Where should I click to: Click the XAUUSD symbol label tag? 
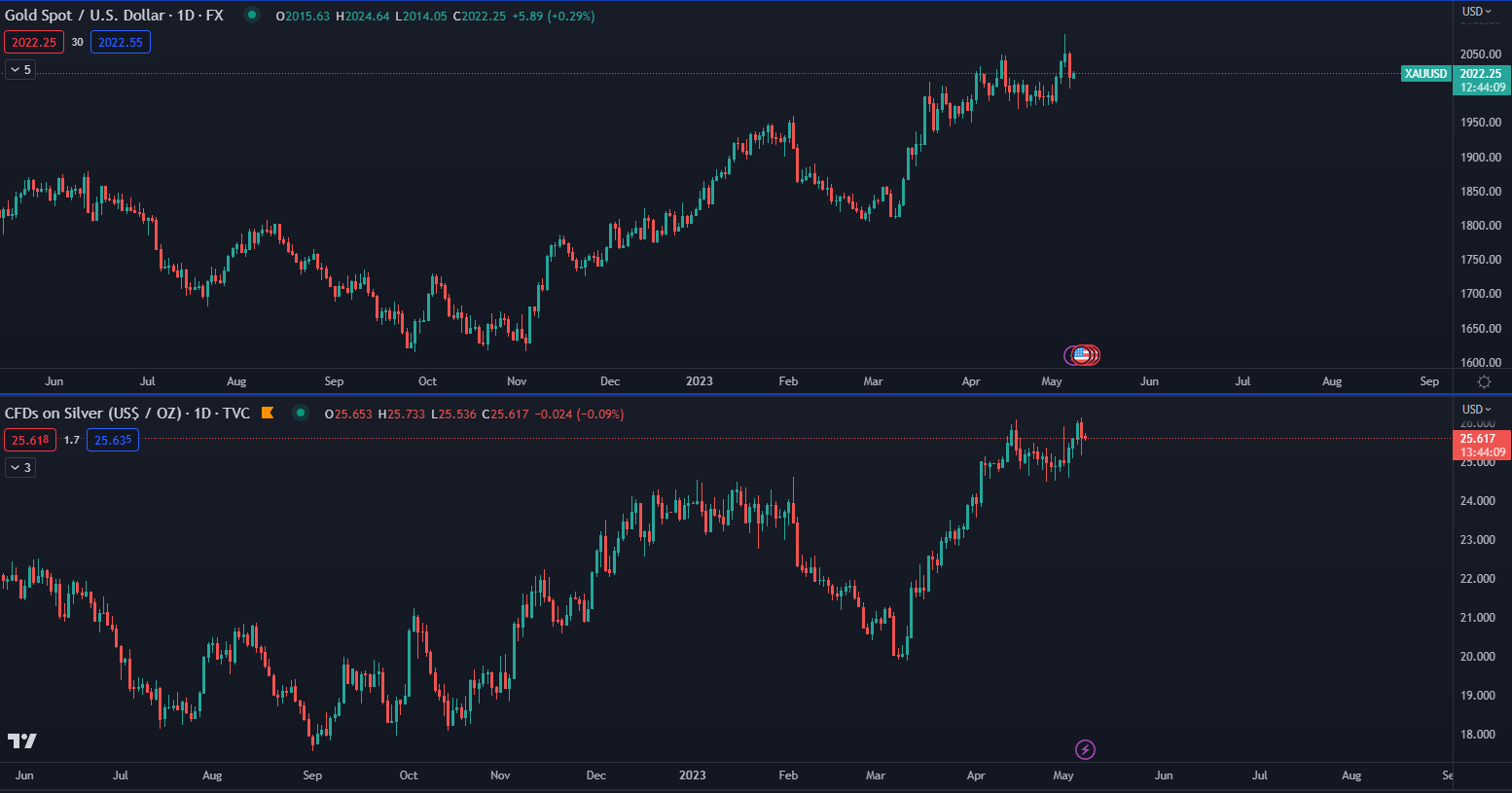point(1425,74)
